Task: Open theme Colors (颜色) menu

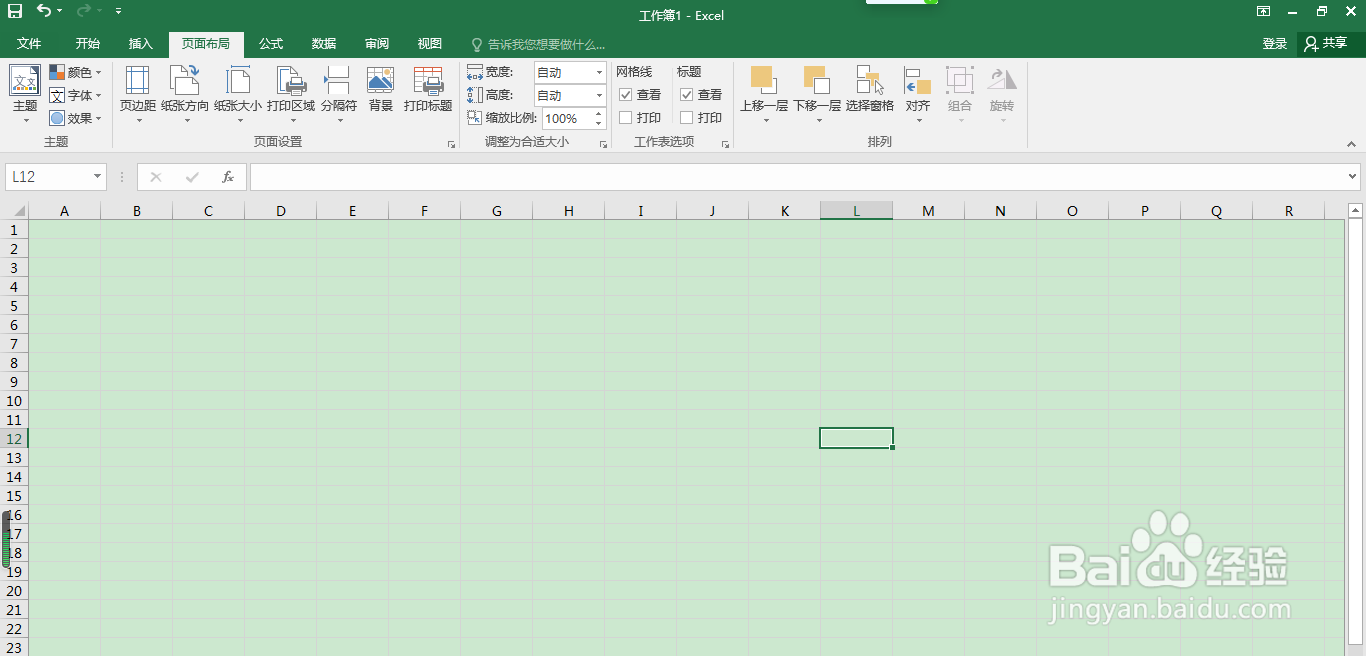Action: [x=75, y=72]
